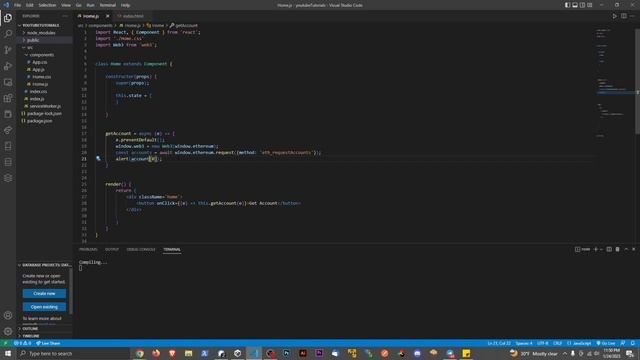
Task: Open the Extensions view in activity bar
Action: [8, 98]
